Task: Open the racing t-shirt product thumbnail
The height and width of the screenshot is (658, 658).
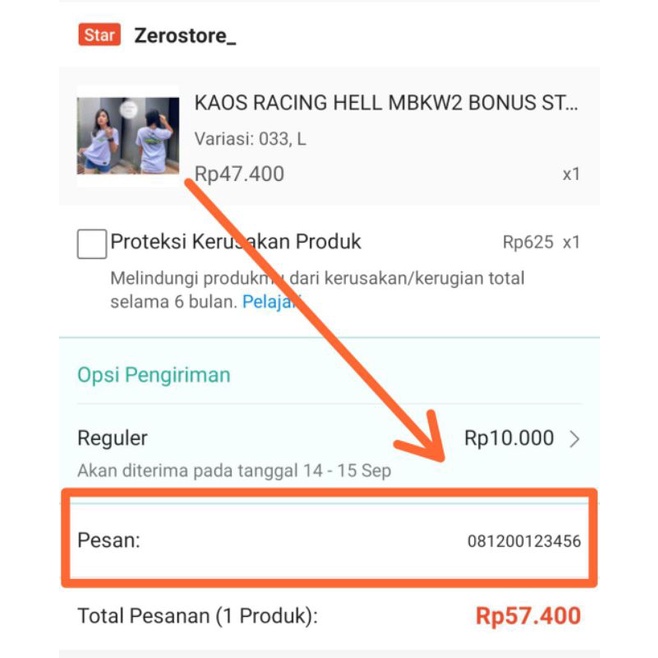Action: point(128,136)
